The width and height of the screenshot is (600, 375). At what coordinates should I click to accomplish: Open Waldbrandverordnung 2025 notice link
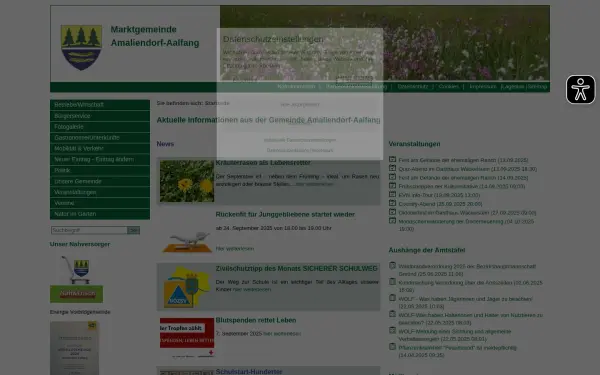(467, 270)
